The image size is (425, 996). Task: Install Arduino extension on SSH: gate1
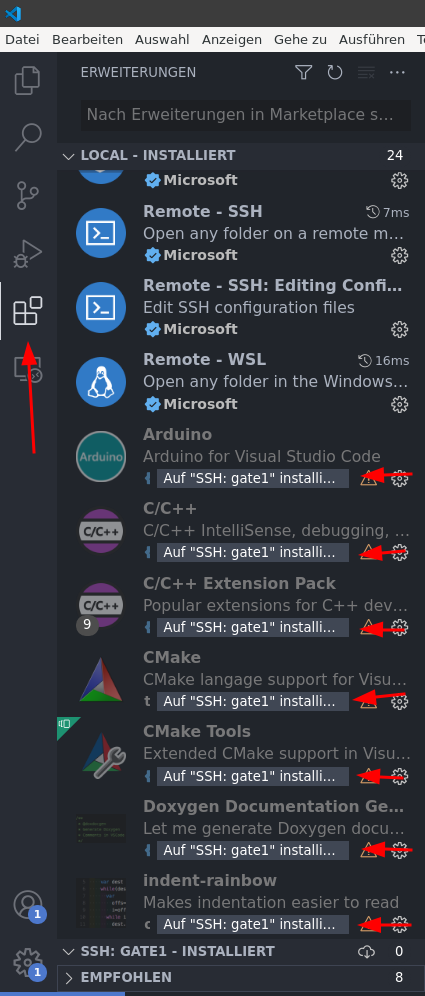click(x=253, y=478)
